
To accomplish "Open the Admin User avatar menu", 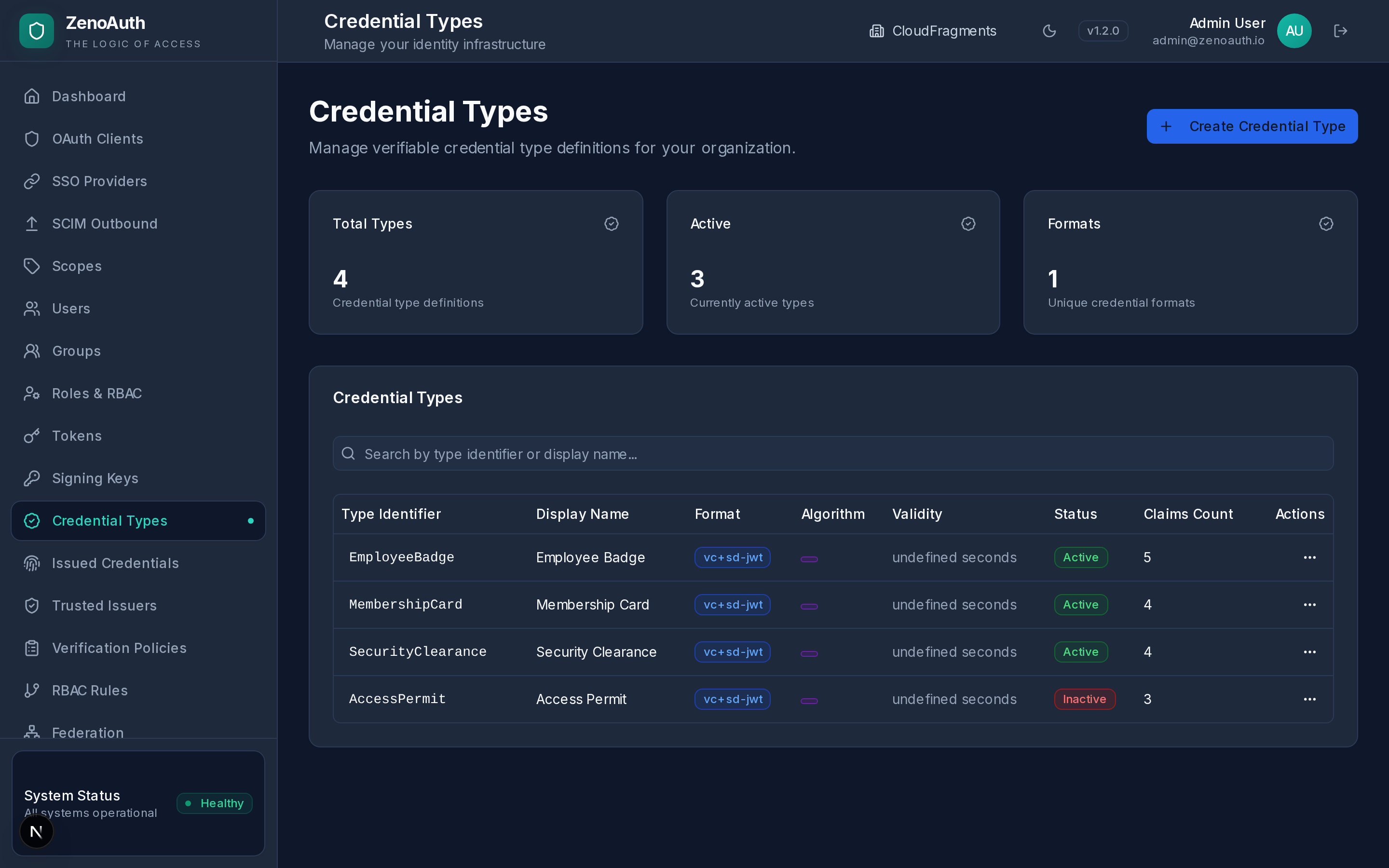I will click(x=1294, y=30).
